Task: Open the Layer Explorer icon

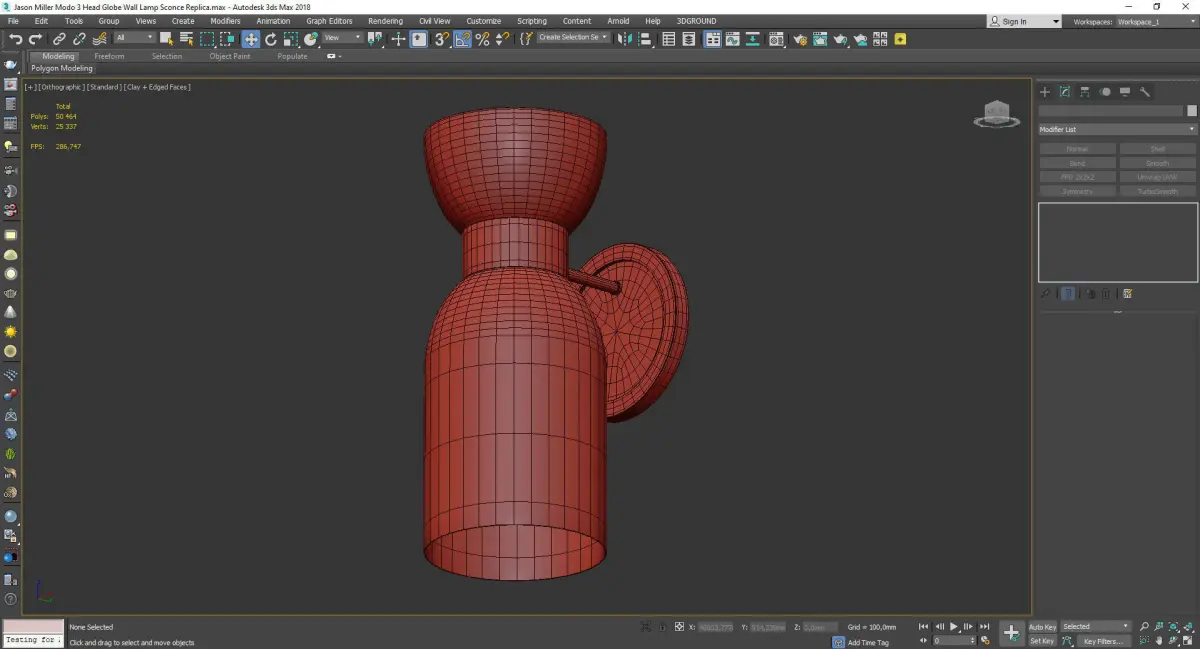Action: coord(690,39)
